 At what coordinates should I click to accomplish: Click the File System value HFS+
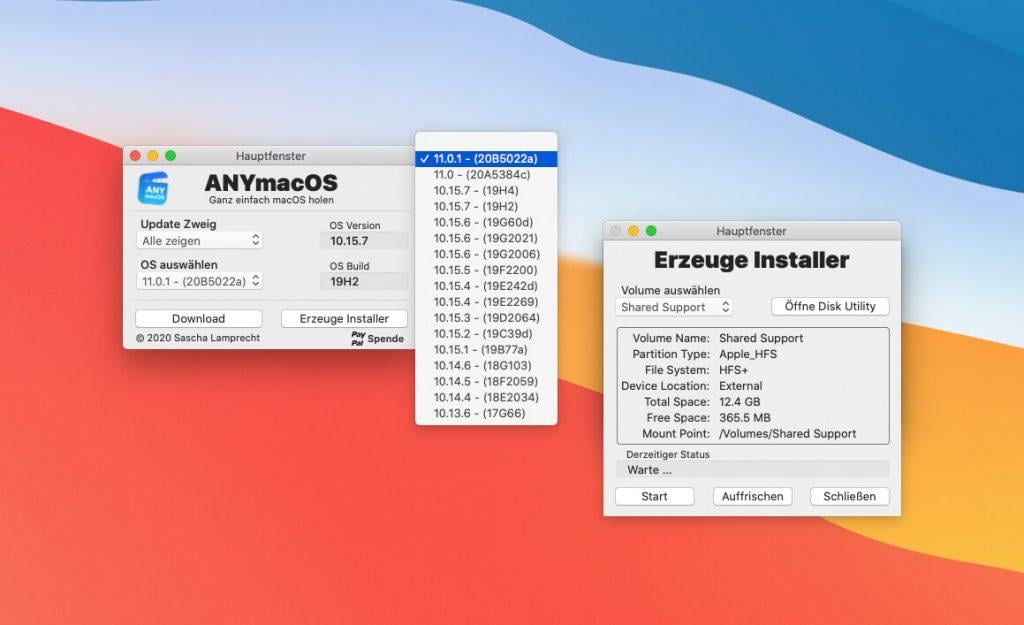(733, 370)
